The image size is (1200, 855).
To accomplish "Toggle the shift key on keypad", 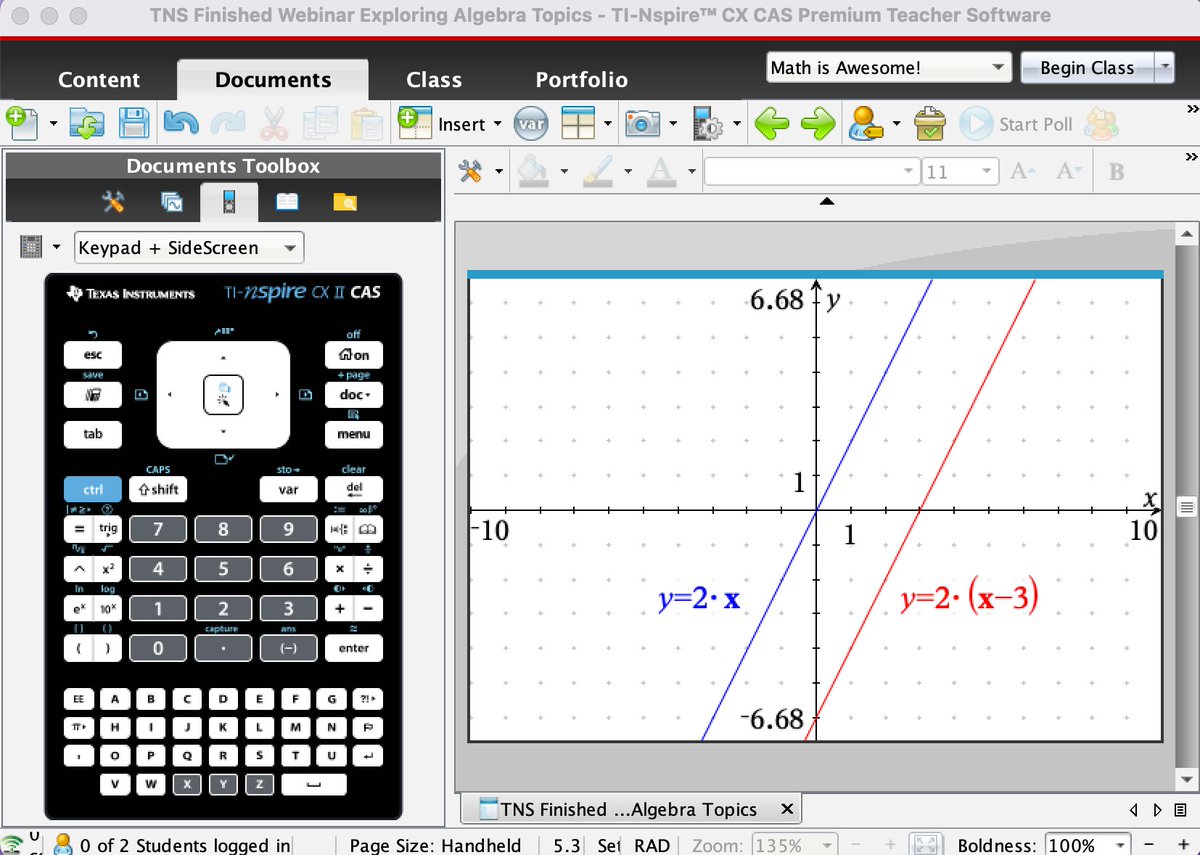I will 157,489.
